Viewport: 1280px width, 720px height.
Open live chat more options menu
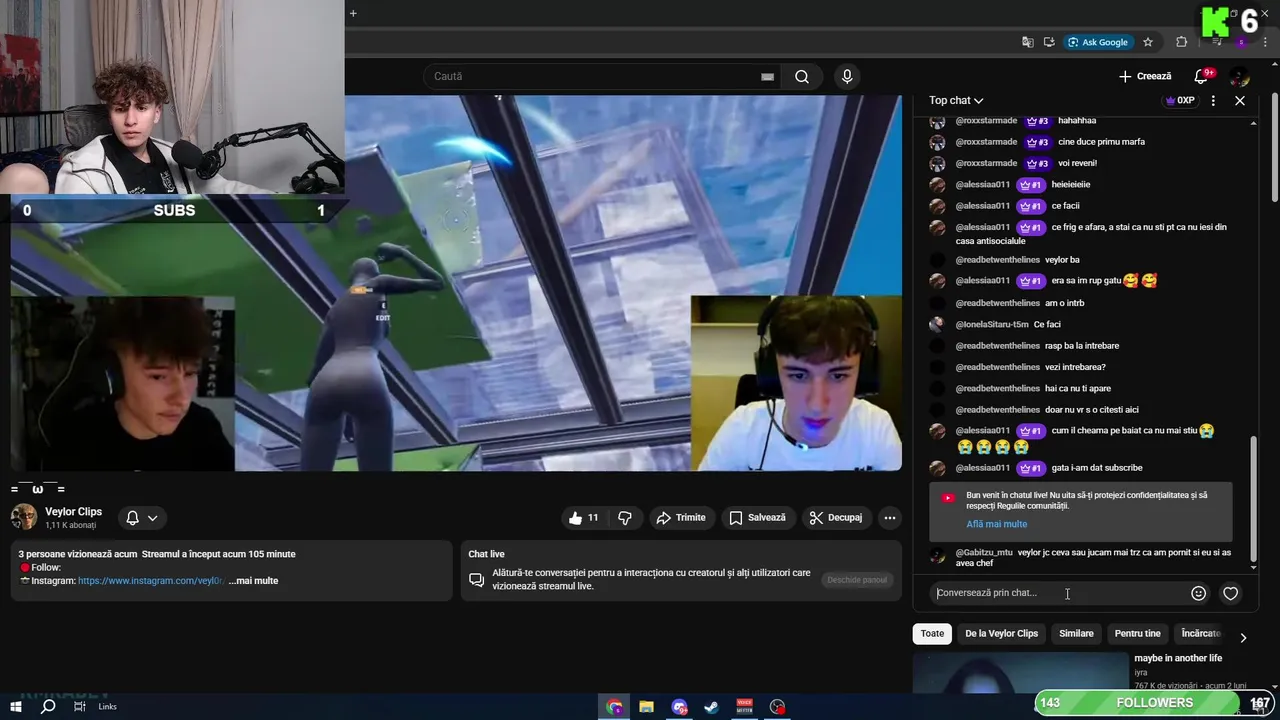[1213, 101]
